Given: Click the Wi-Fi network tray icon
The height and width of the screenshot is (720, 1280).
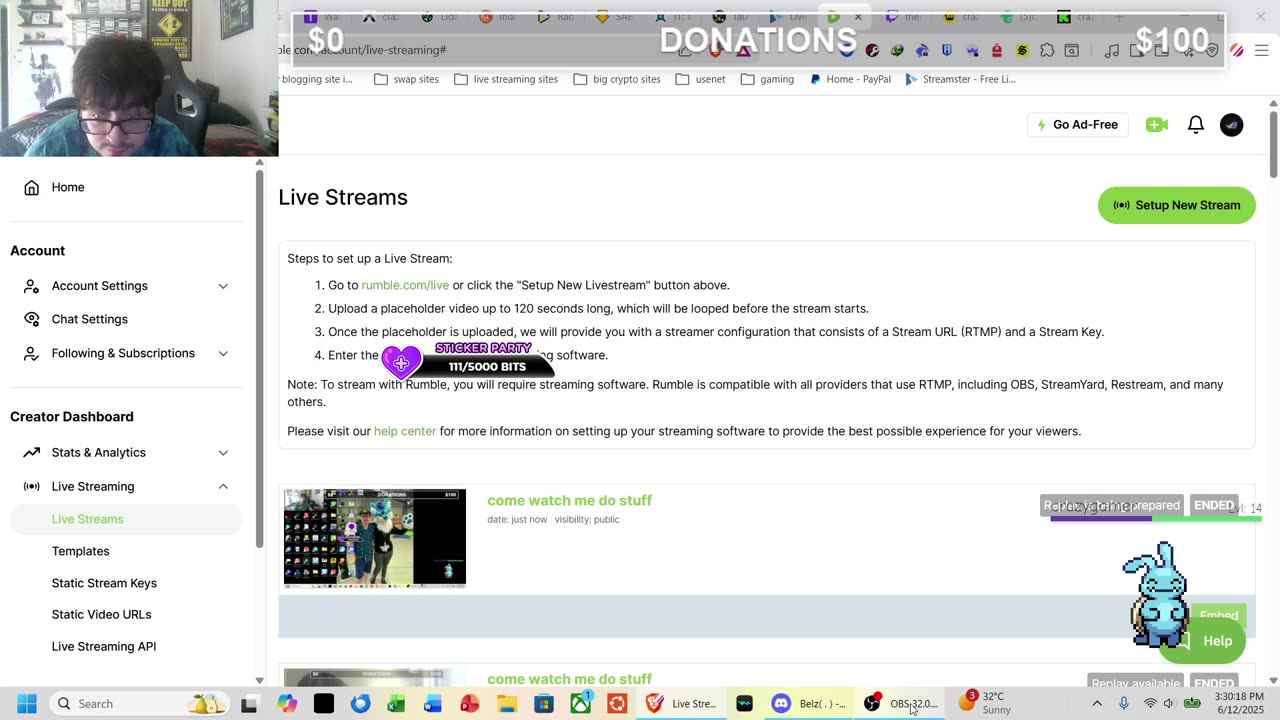Looking at the screenshot, I should tap(1150, 704).
